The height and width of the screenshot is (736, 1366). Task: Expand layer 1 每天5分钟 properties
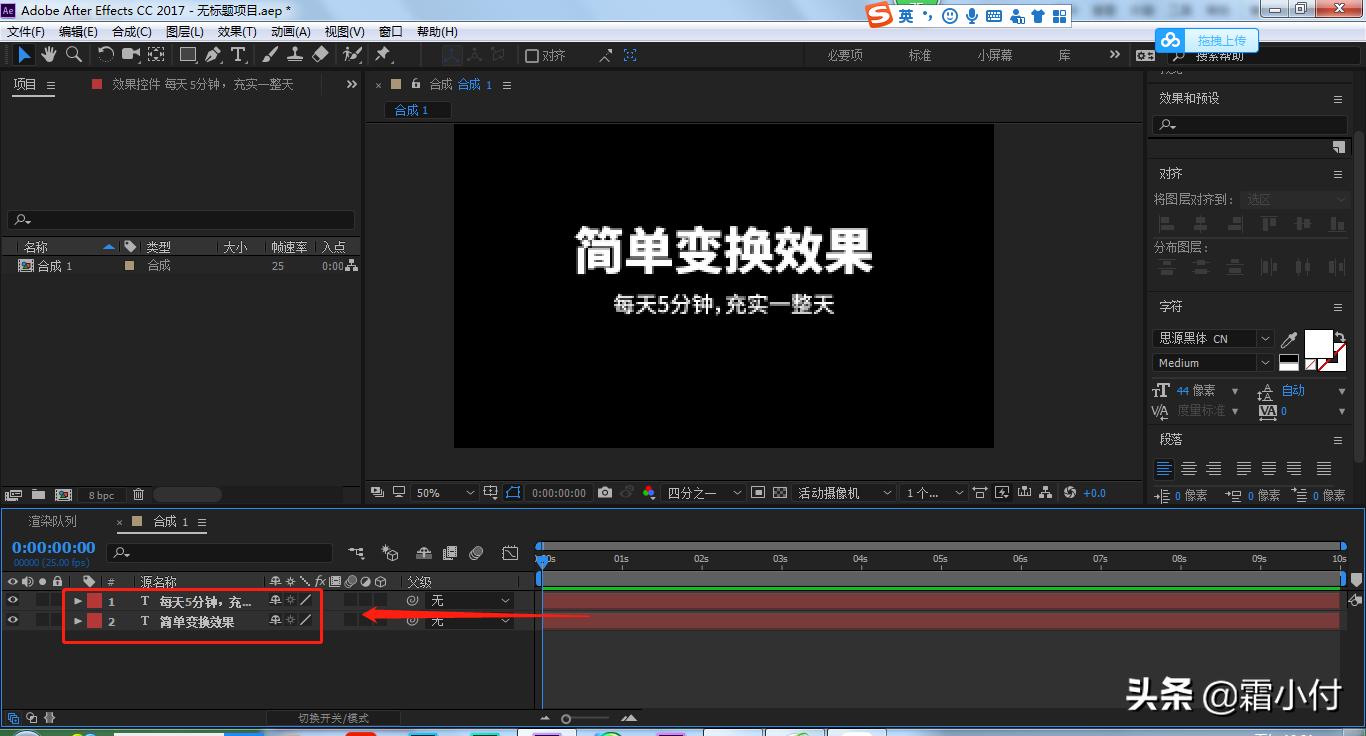[78, 600]
